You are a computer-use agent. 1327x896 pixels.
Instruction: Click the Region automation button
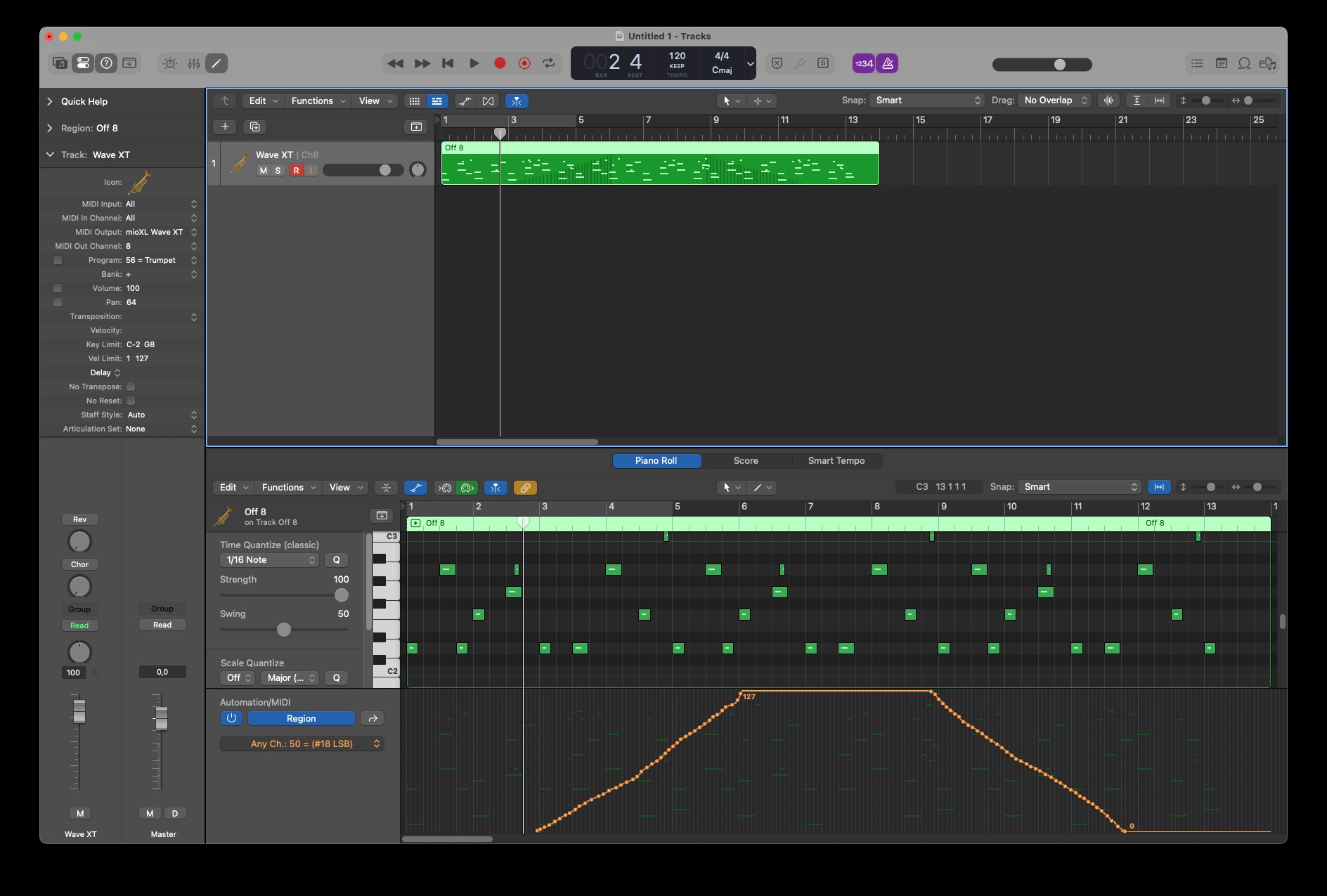pyautogui.click(x=301, y=718)
